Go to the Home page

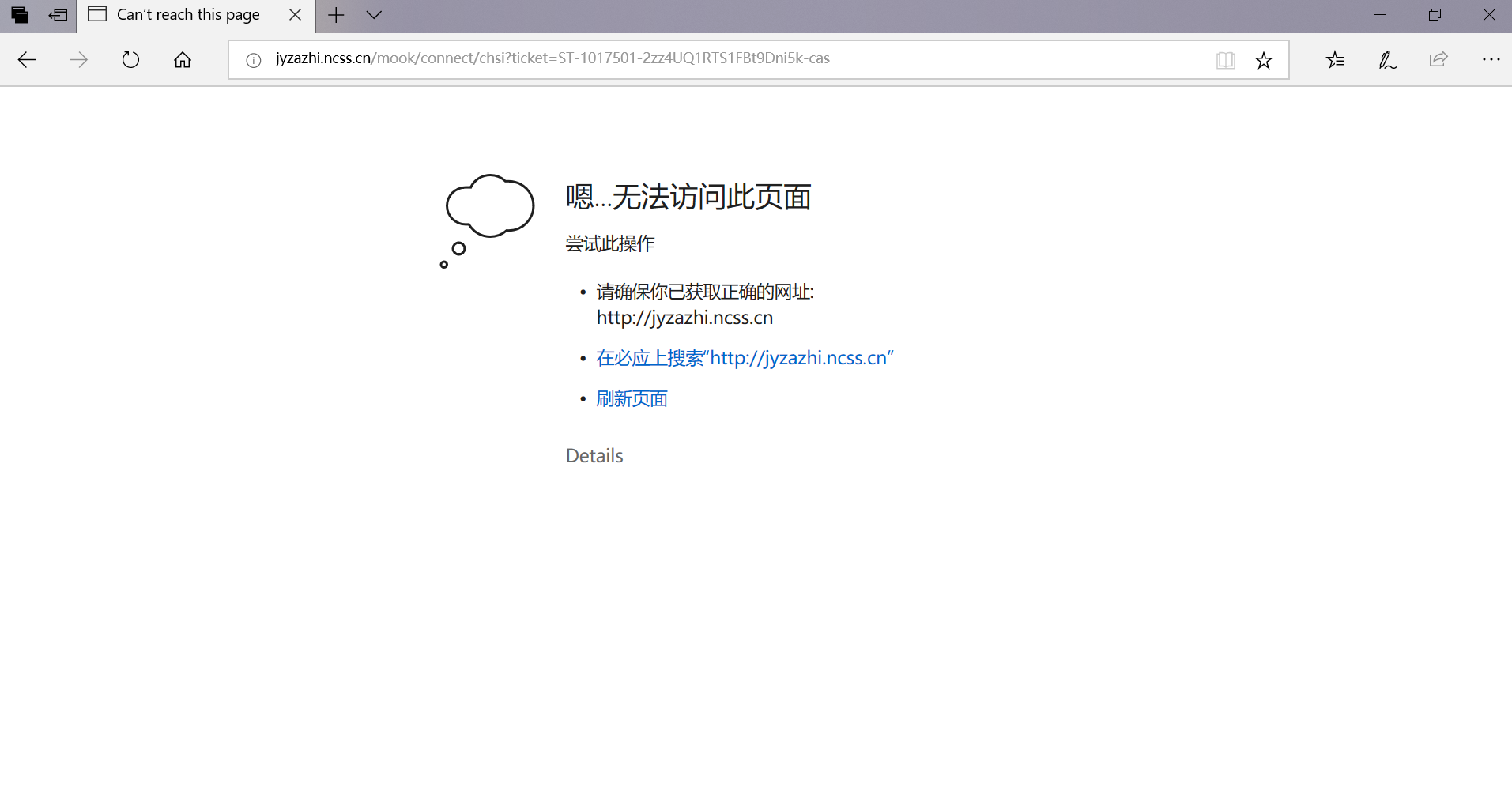tap(183, 60)
